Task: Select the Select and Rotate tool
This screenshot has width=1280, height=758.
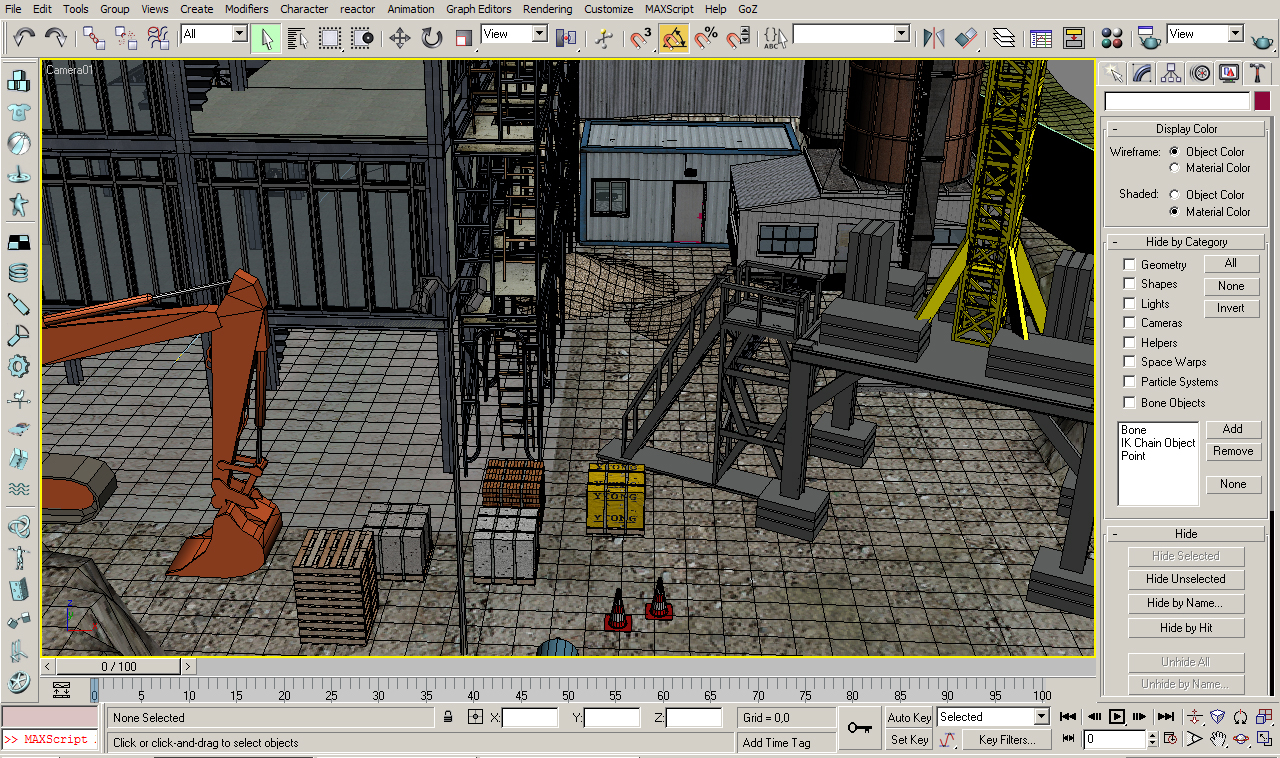Action: [430, 38]
